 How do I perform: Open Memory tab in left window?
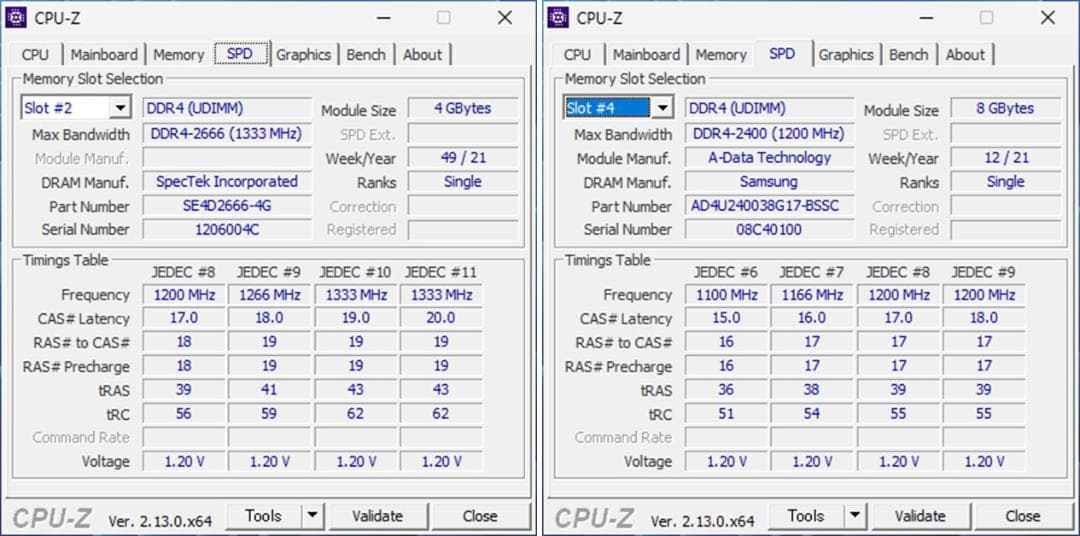pos(178,54)
